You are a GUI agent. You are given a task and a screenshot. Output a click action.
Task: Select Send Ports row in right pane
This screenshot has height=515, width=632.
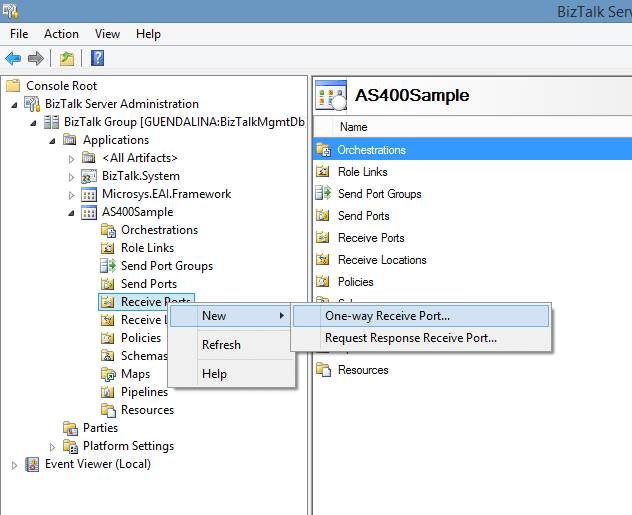472,216
